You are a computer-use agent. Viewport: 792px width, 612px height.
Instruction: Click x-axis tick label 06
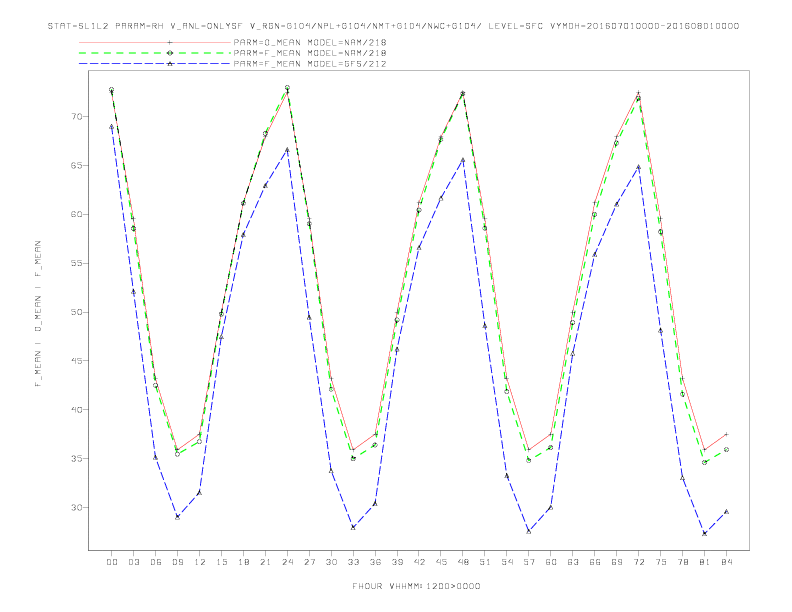[156, 562]
